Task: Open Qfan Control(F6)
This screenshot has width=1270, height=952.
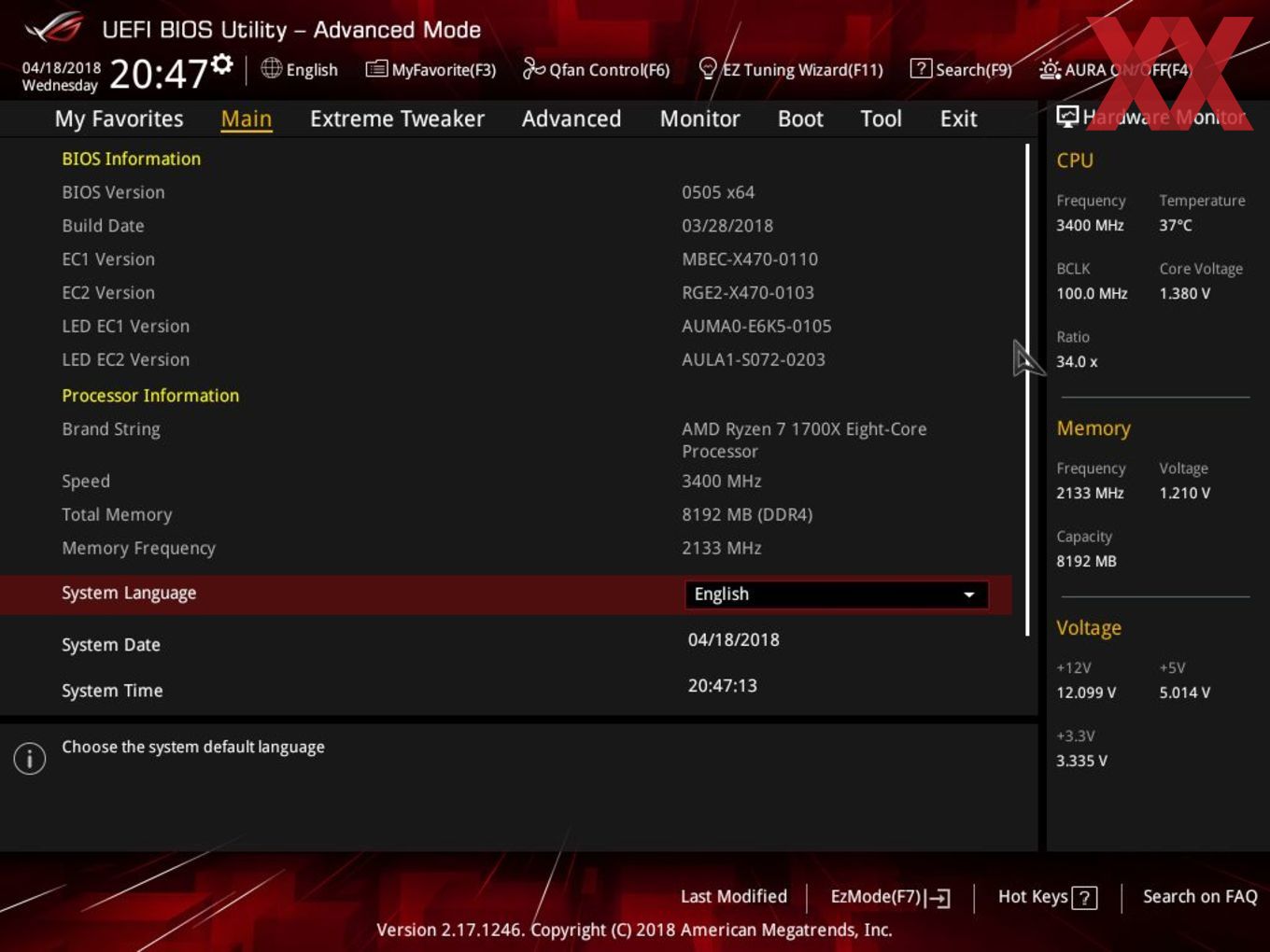Action: point(596,69)
